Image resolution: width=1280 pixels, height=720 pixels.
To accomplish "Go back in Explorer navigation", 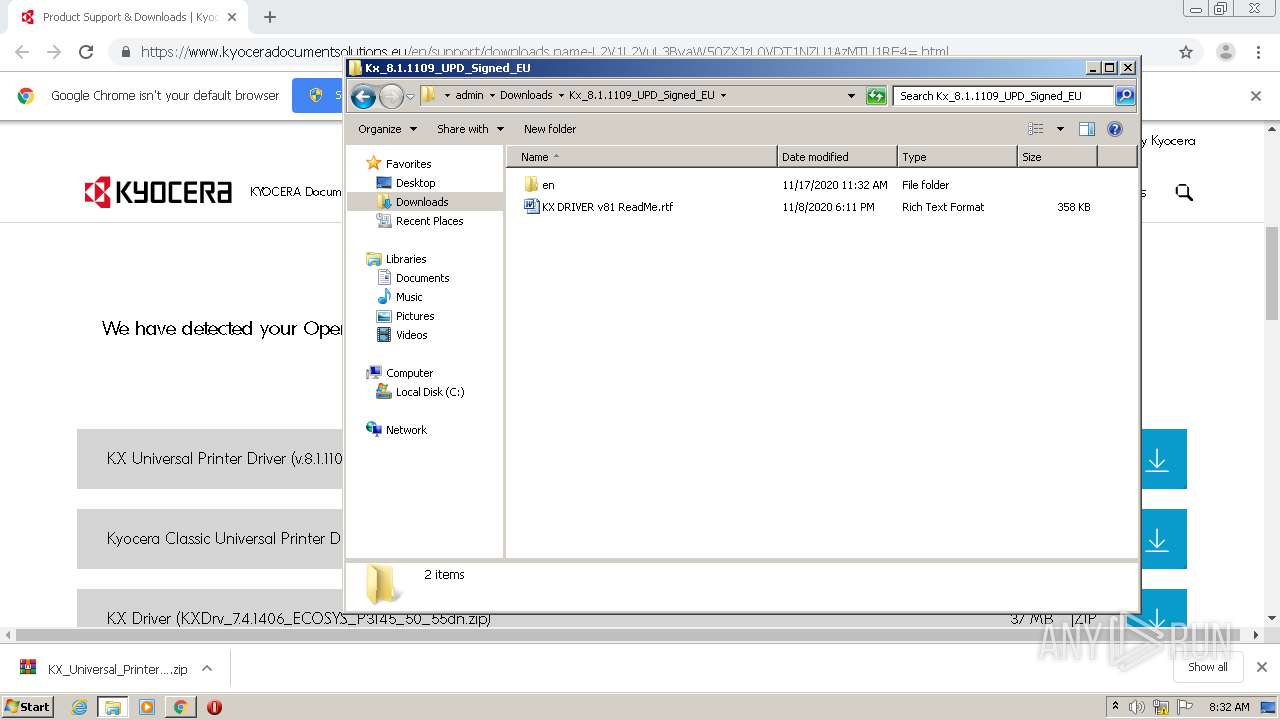I will pyautogui.click(x=363, y=96).
